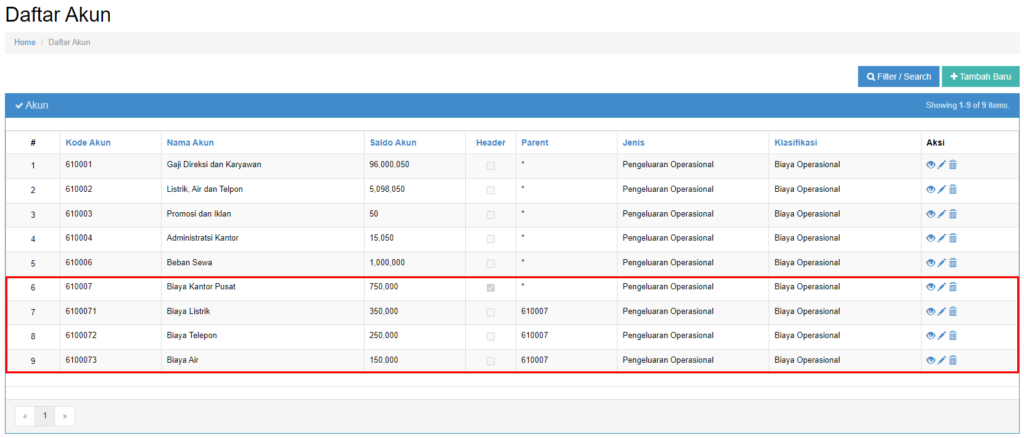The height and width of the screenshot is (438, 1024).
Task: View details of Administratsi Kantor account
Action: pos(931,238)
